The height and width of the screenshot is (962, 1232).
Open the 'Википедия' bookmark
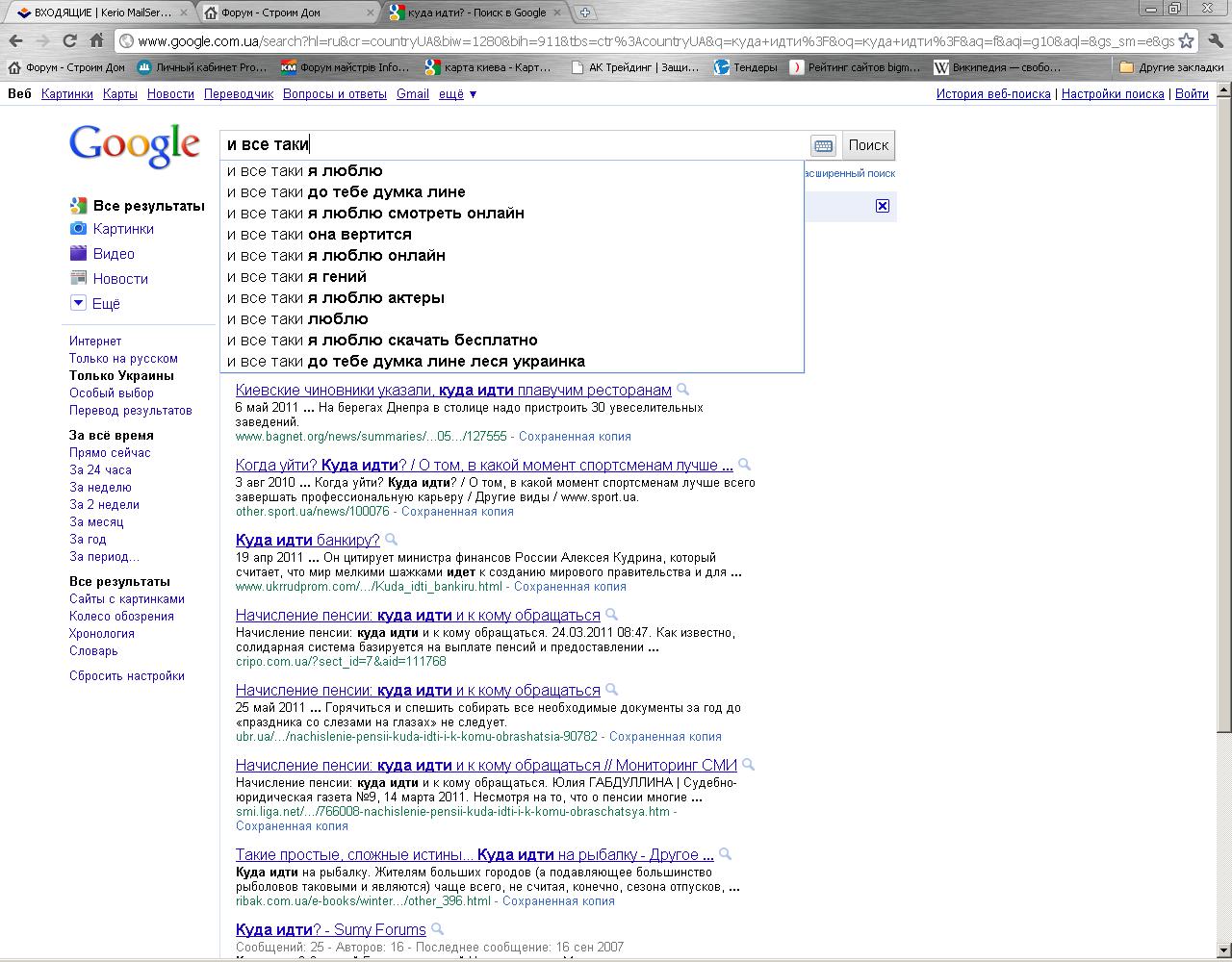point(998,67)
